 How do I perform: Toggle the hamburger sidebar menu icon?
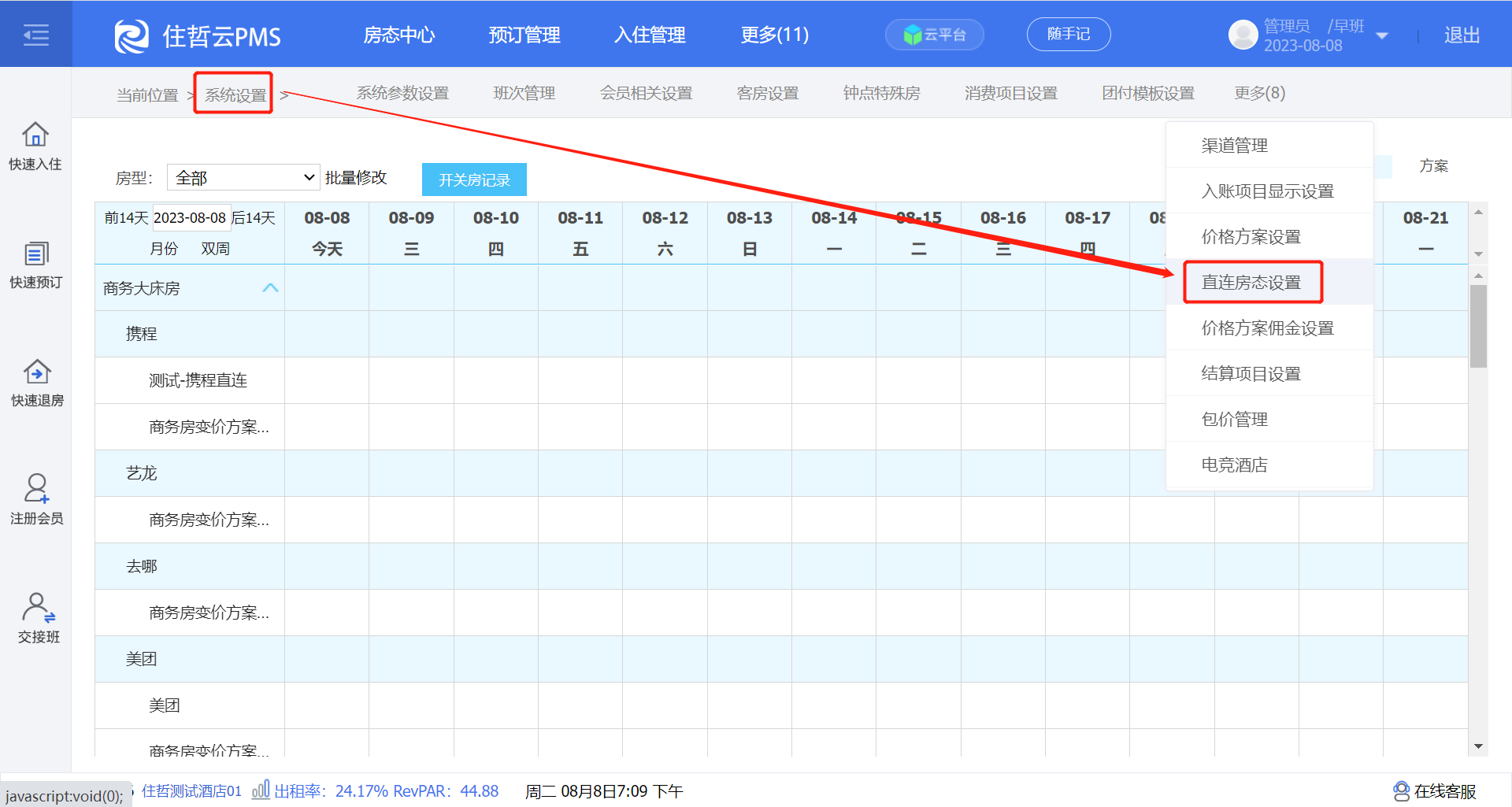[x=35, y=35]
